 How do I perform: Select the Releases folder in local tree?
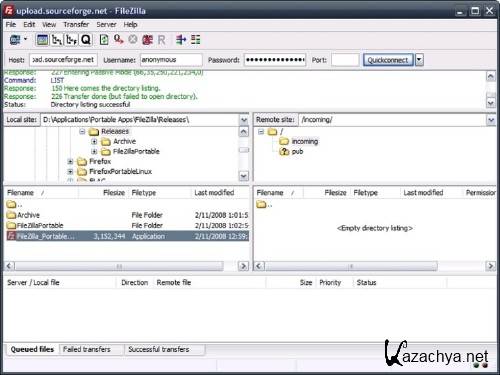tap(115, 132)
